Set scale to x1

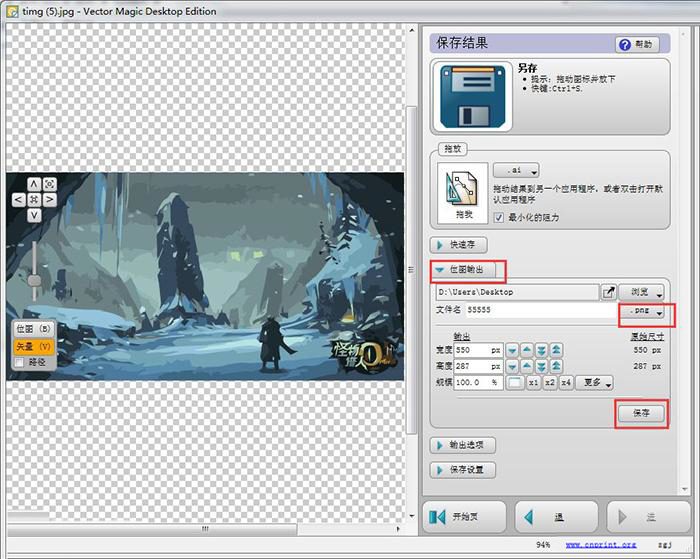(x=533, y=383)
